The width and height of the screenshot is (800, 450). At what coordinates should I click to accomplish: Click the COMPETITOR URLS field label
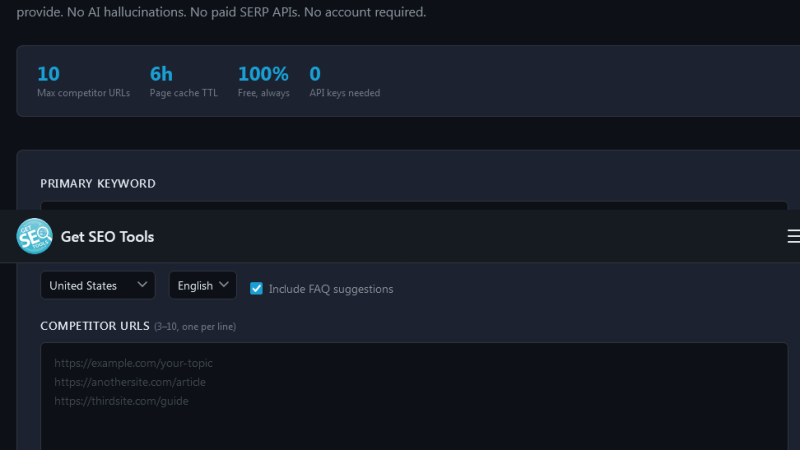(95, 326)
